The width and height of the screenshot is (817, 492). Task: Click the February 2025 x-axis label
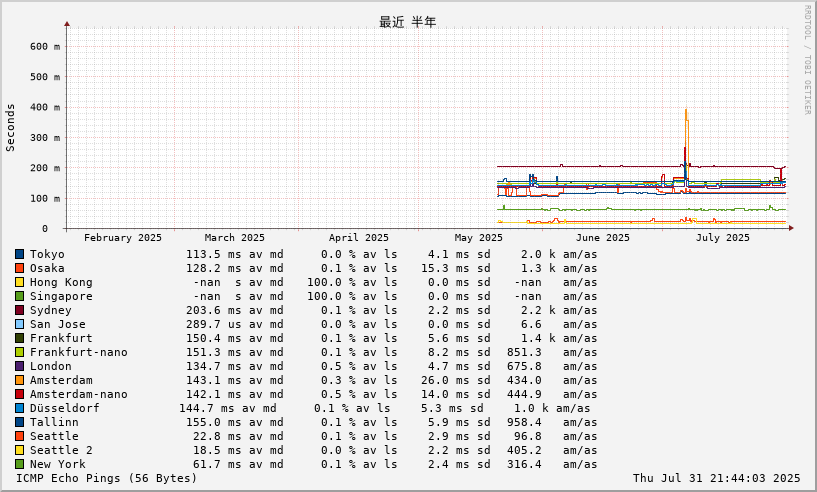(x=123, y=238)
